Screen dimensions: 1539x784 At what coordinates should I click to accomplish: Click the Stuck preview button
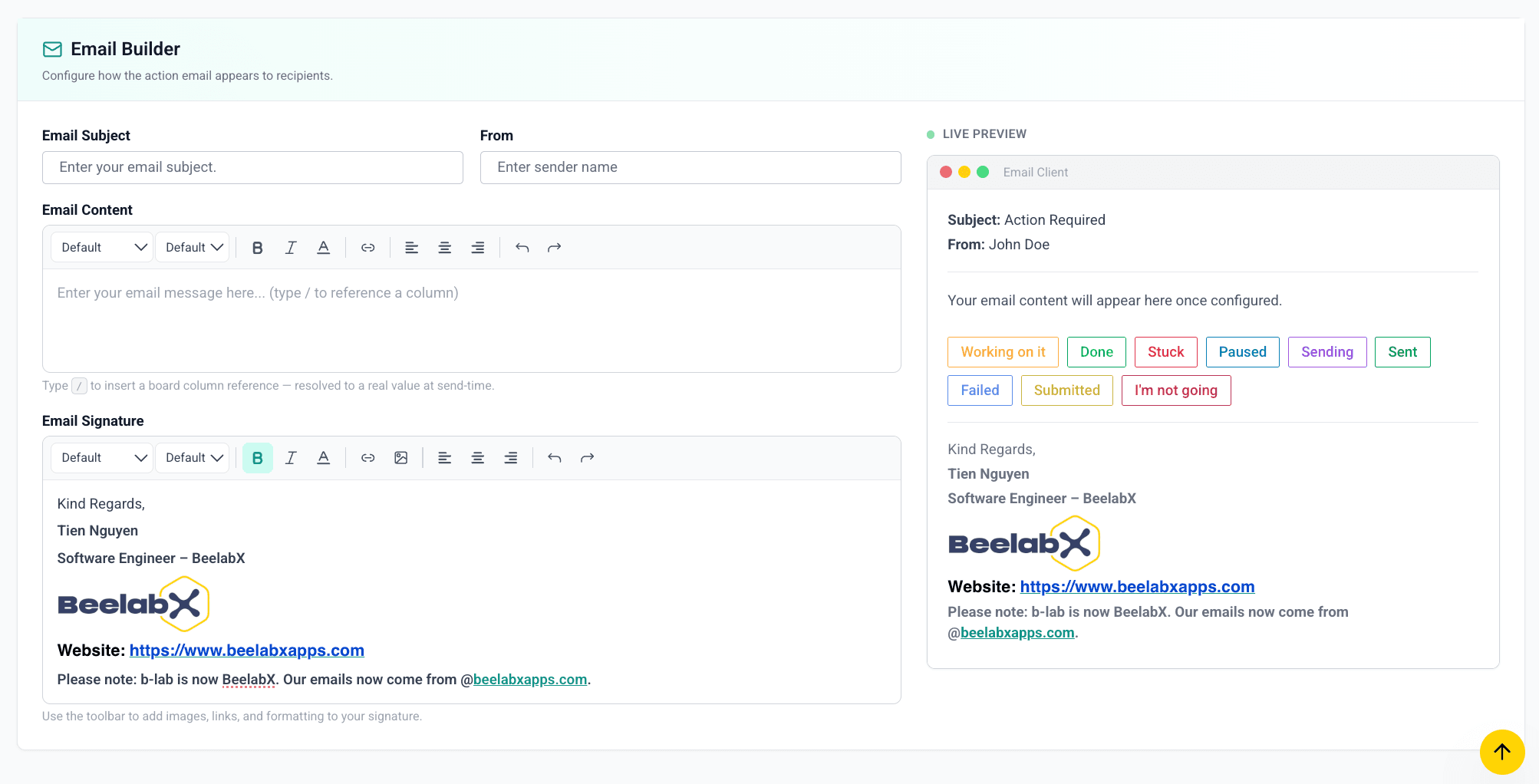(x=1165, y=352)
